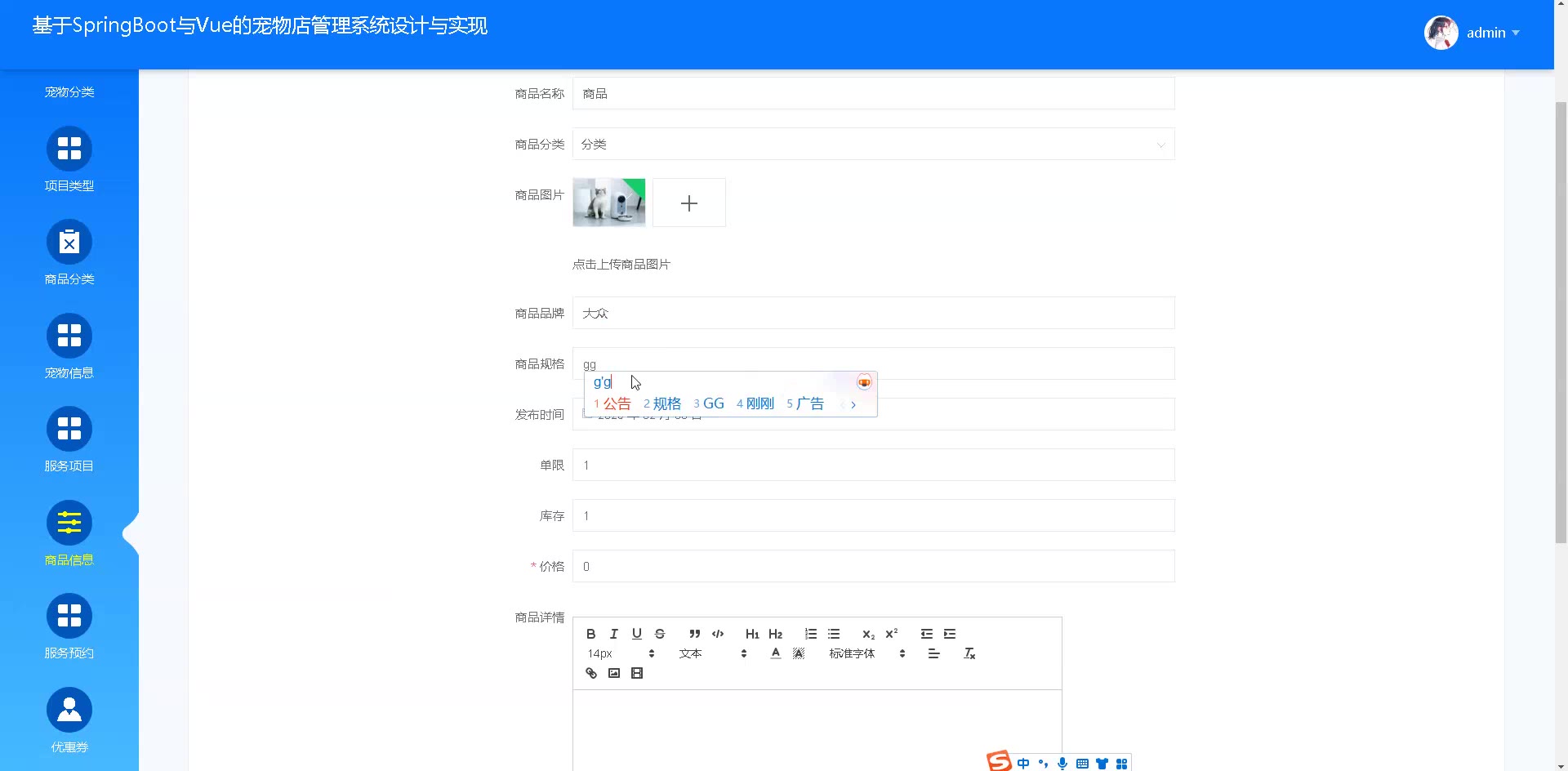Create an ordered numbered list

pyautogui.click(x=811, y=634)
